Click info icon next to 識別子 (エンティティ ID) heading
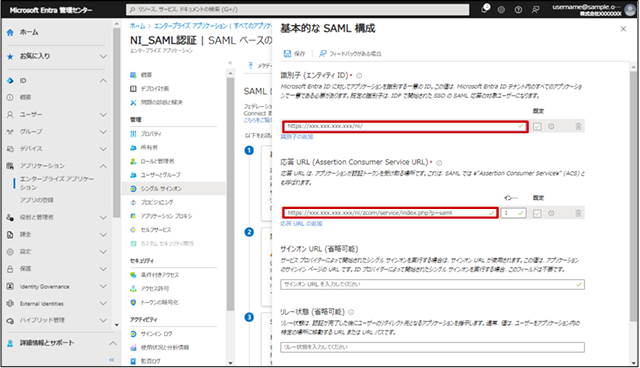Viewport: 640px width, 368px height. tap(359, 75)
